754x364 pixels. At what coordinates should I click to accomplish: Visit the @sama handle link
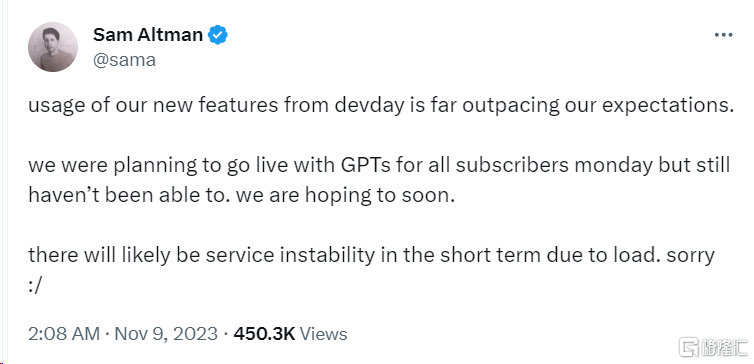(x=124, y=60)
